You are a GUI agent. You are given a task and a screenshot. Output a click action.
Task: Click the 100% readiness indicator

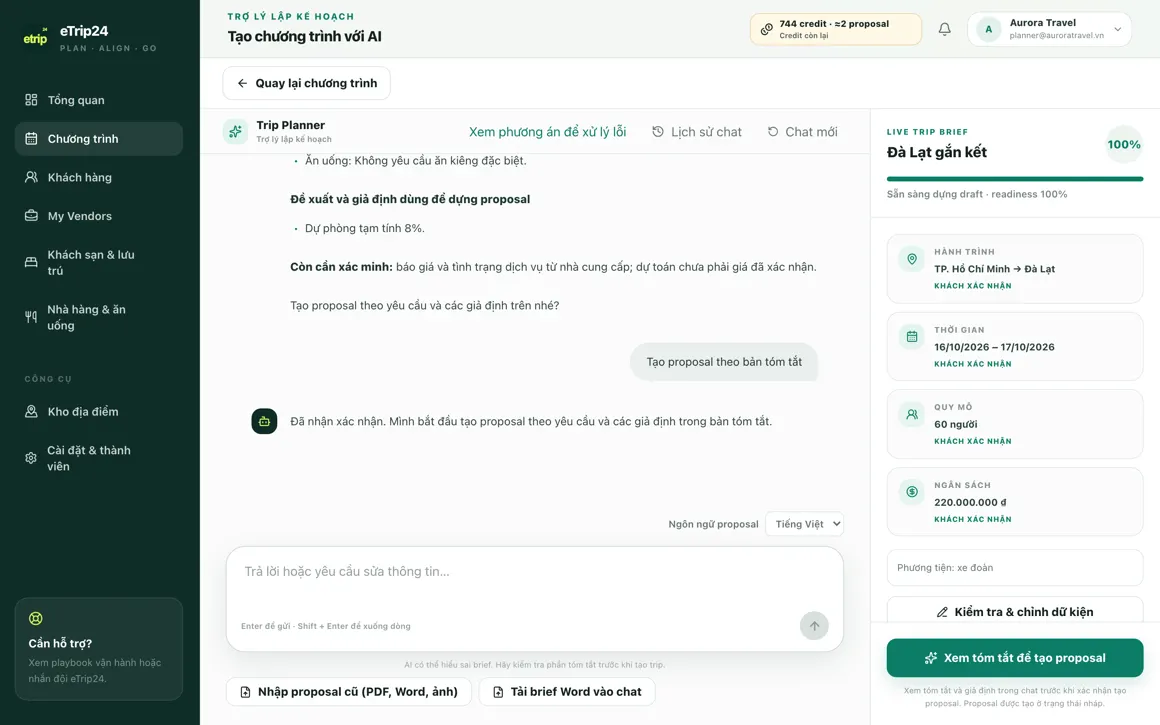coord(1124,145)
